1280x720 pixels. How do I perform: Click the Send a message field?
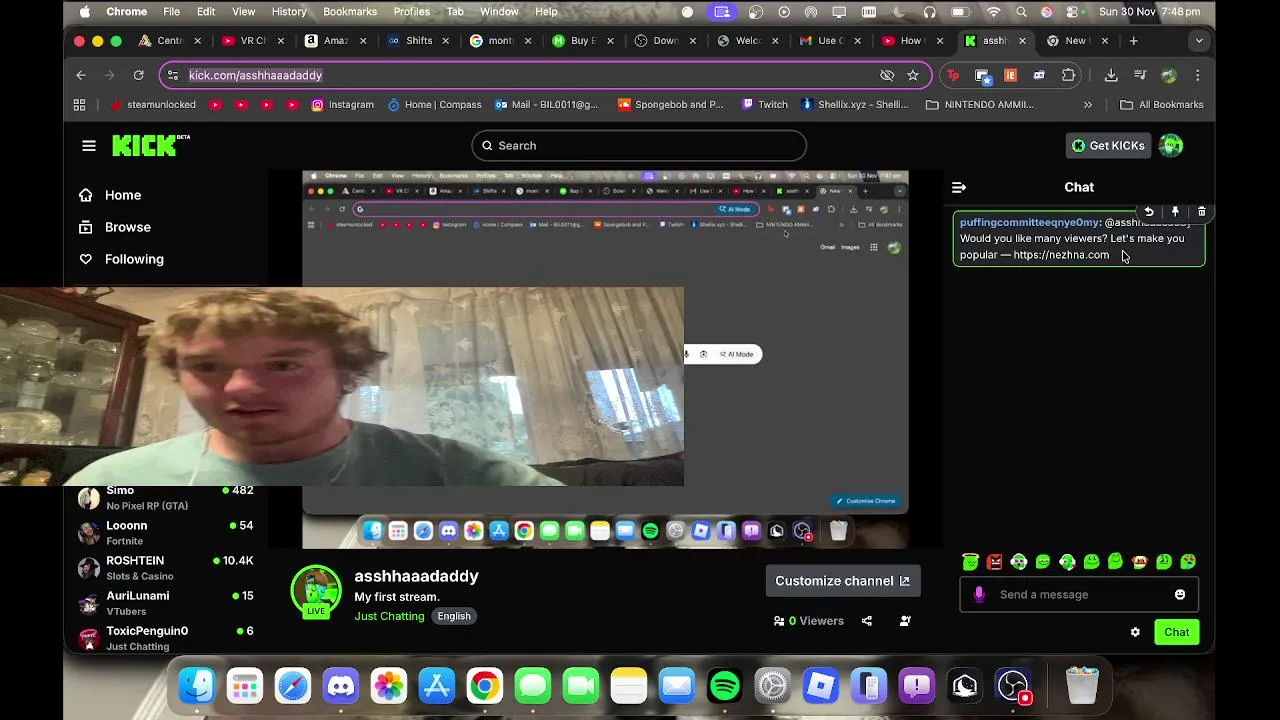pos(1080,594)
